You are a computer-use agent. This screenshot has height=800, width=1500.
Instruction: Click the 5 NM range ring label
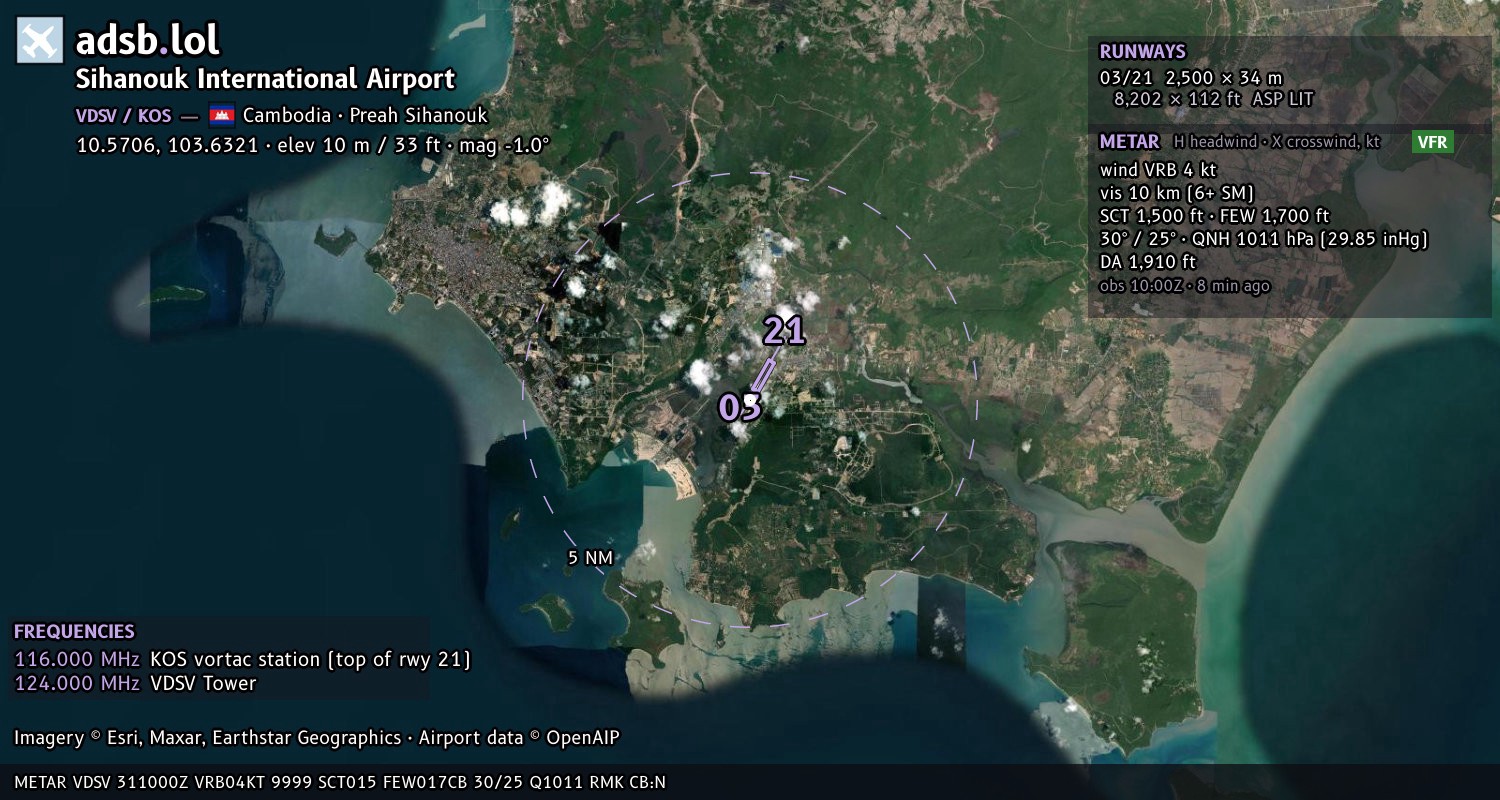[x=590, y=558]
